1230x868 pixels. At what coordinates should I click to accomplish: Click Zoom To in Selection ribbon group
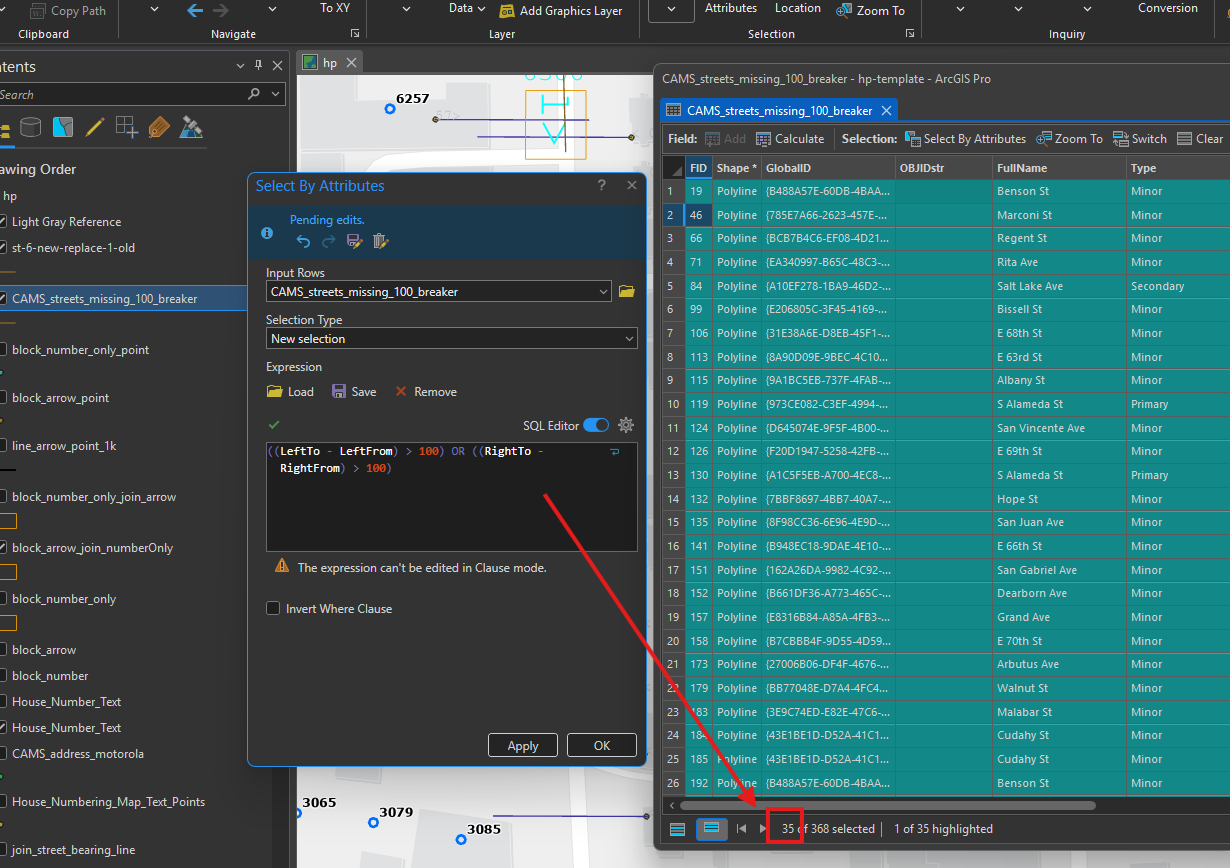pyautogui.click(x=869, y=10)
